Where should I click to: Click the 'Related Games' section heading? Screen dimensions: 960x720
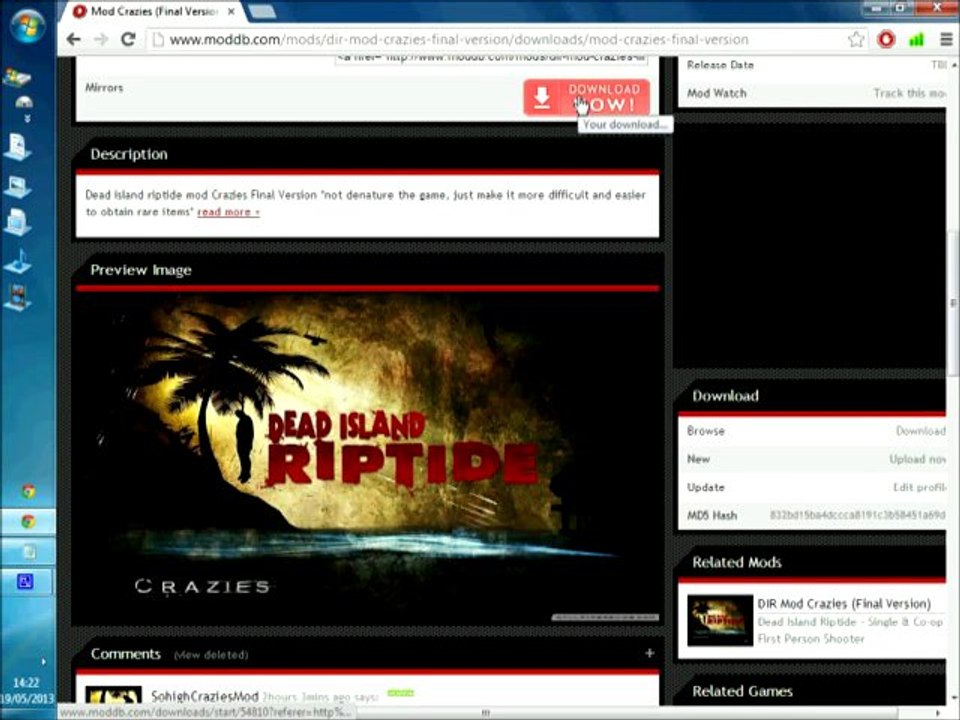[742, 692]
